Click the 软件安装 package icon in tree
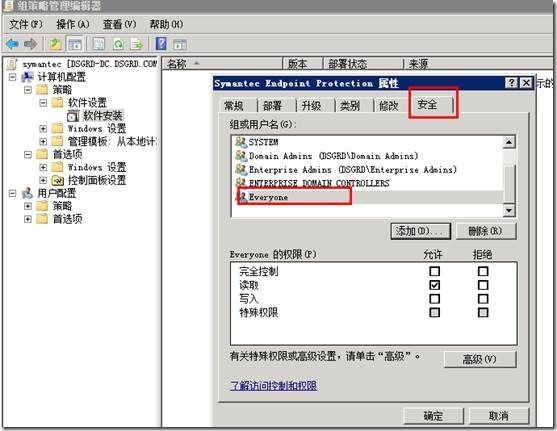Image resolution: width=557 pixels, height=431 pixels. (73, 116)
